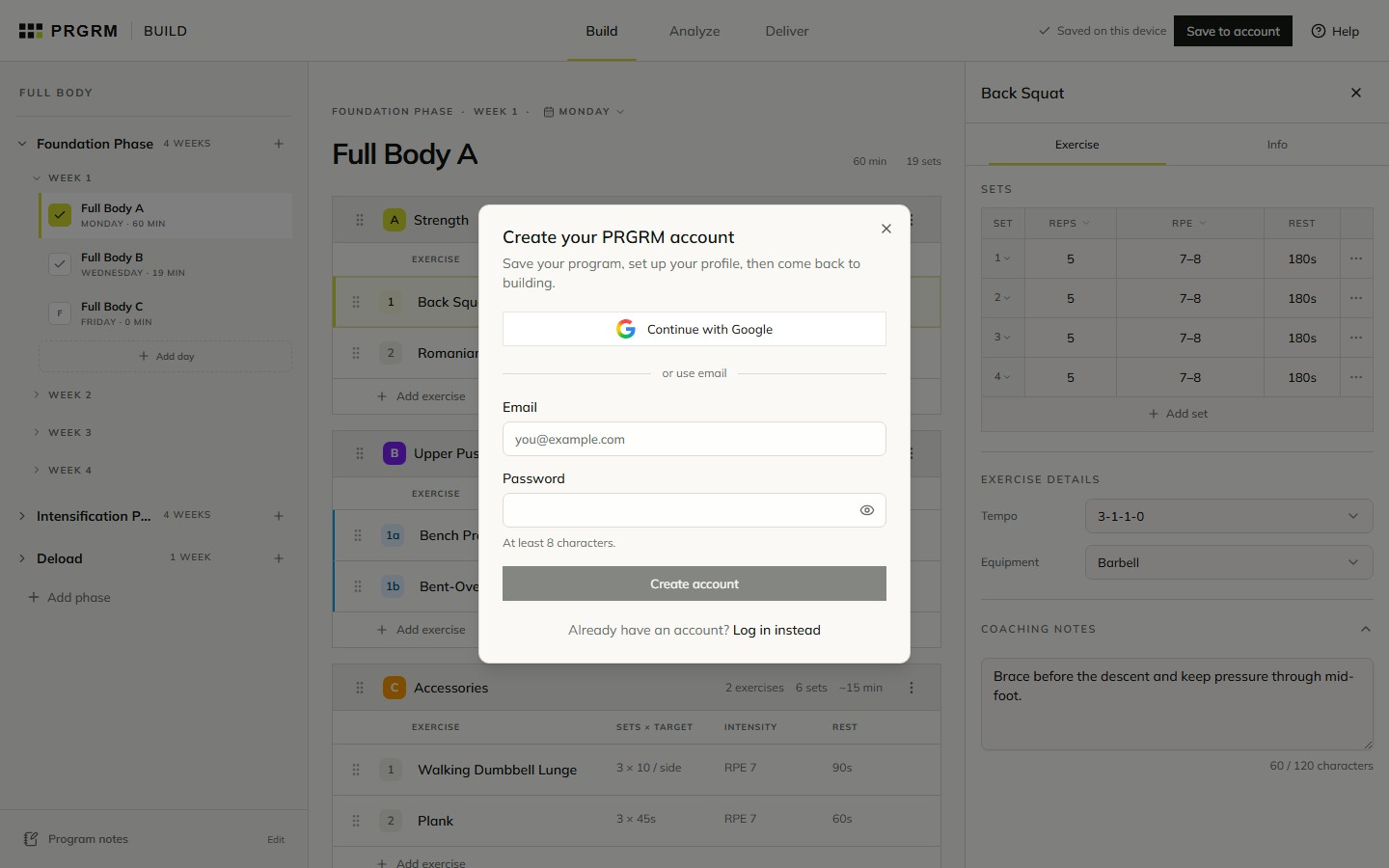Open Help from the question mark icon
1389x868 pixels.
[x=1319, y=31]
